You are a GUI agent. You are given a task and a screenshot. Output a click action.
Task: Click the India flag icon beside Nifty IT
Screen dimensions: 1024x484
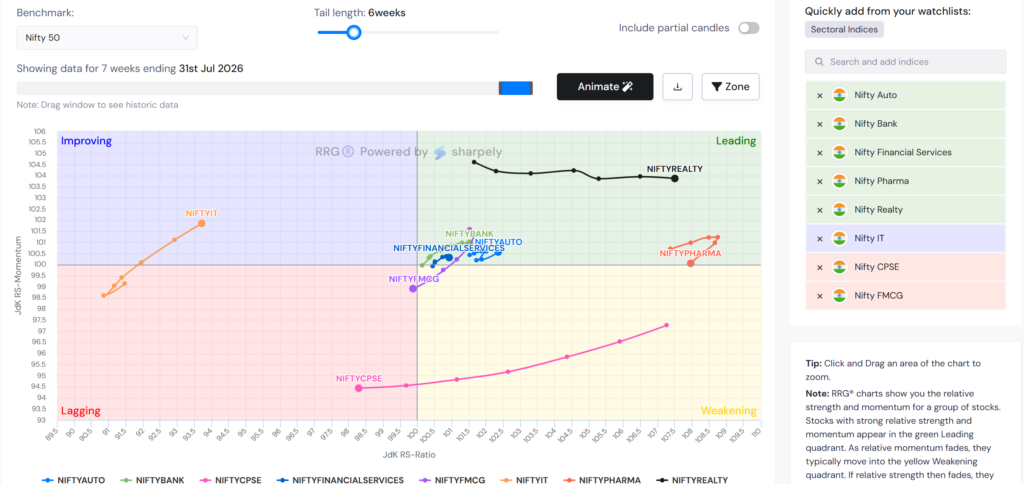pos(839,238)
